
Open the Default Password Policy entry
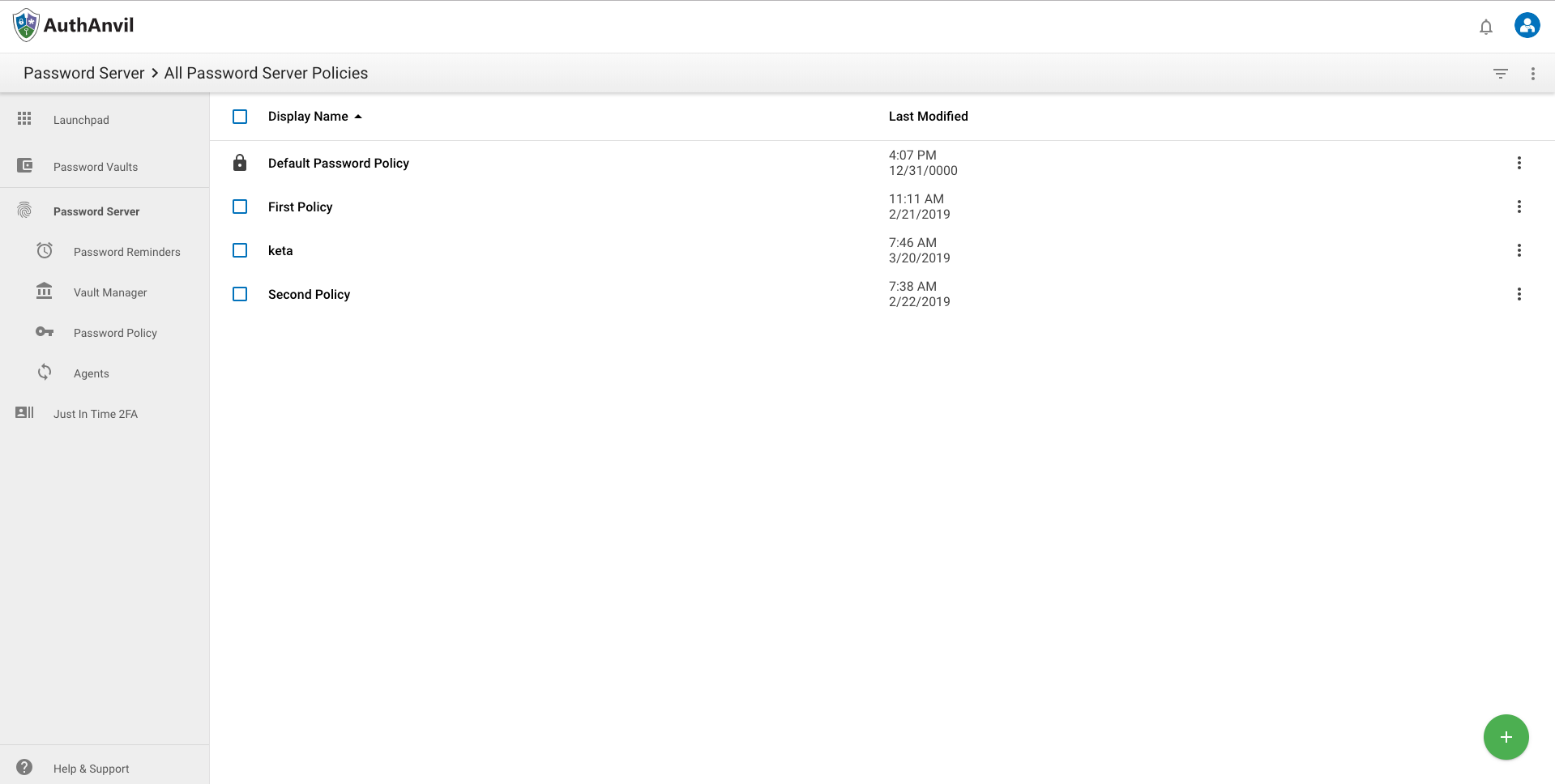coord(339,163)
